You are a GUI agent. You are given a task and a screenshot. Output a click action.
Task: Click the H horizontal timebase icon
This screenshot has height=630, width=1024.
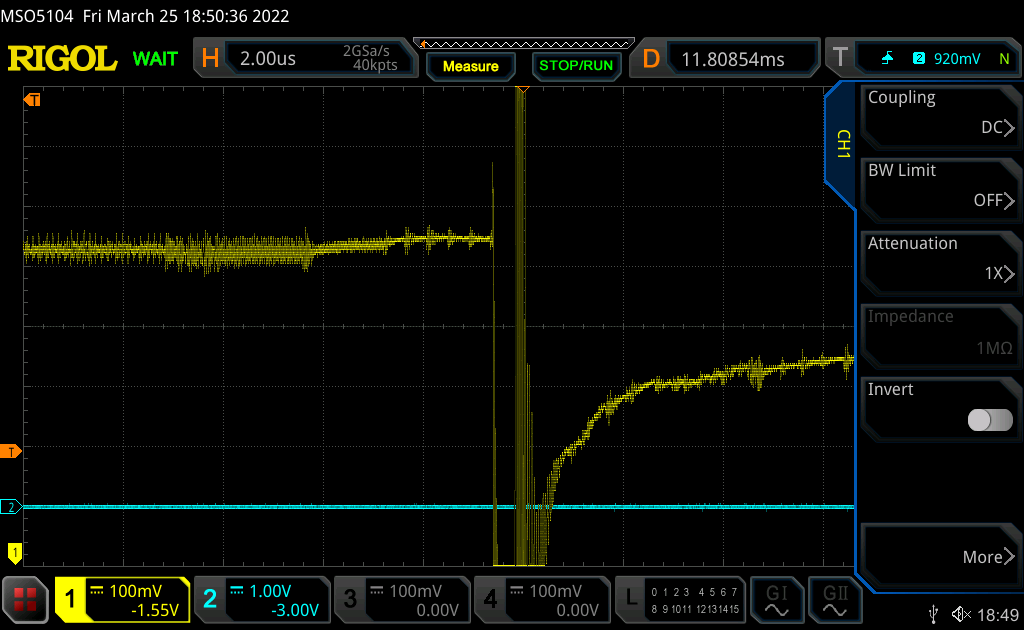coord(210,59)
